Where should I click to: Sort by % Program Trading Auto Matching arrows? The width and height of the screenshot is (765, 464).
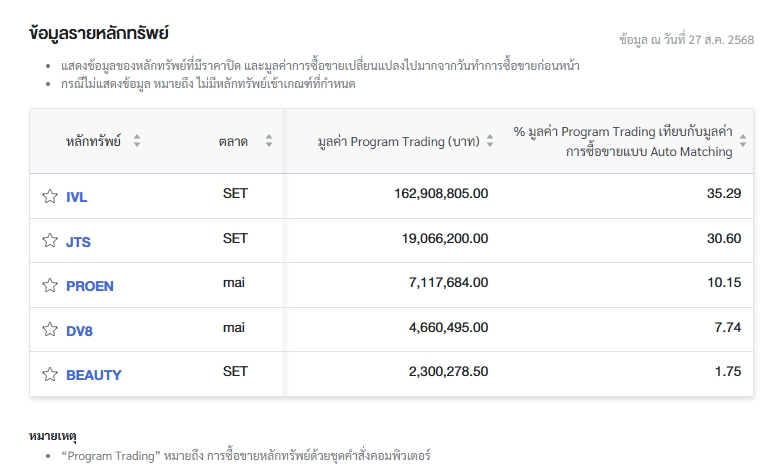click(743, 141)
